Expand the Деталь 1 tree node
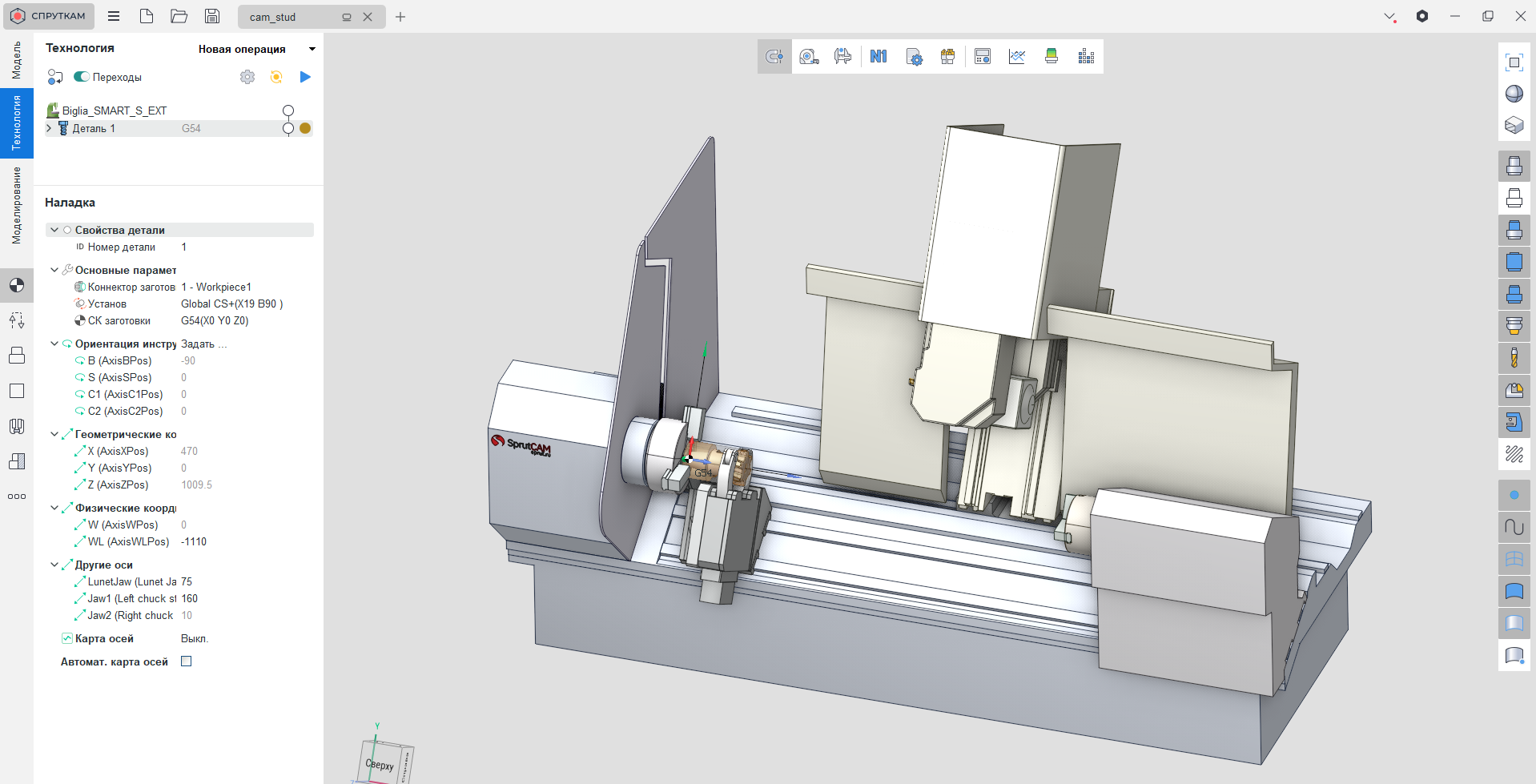 coord(50,128)
